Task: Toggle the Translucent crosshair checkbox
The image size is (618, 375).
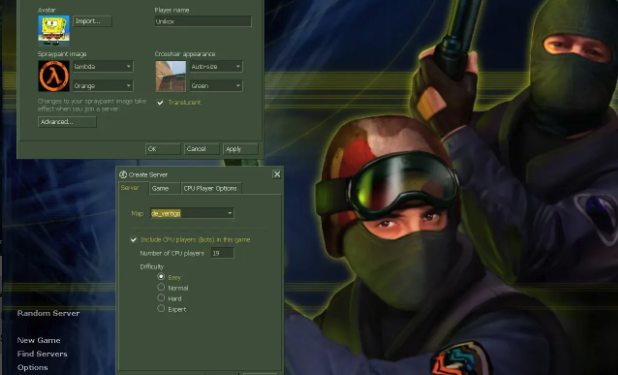Action: pos(160,103)
